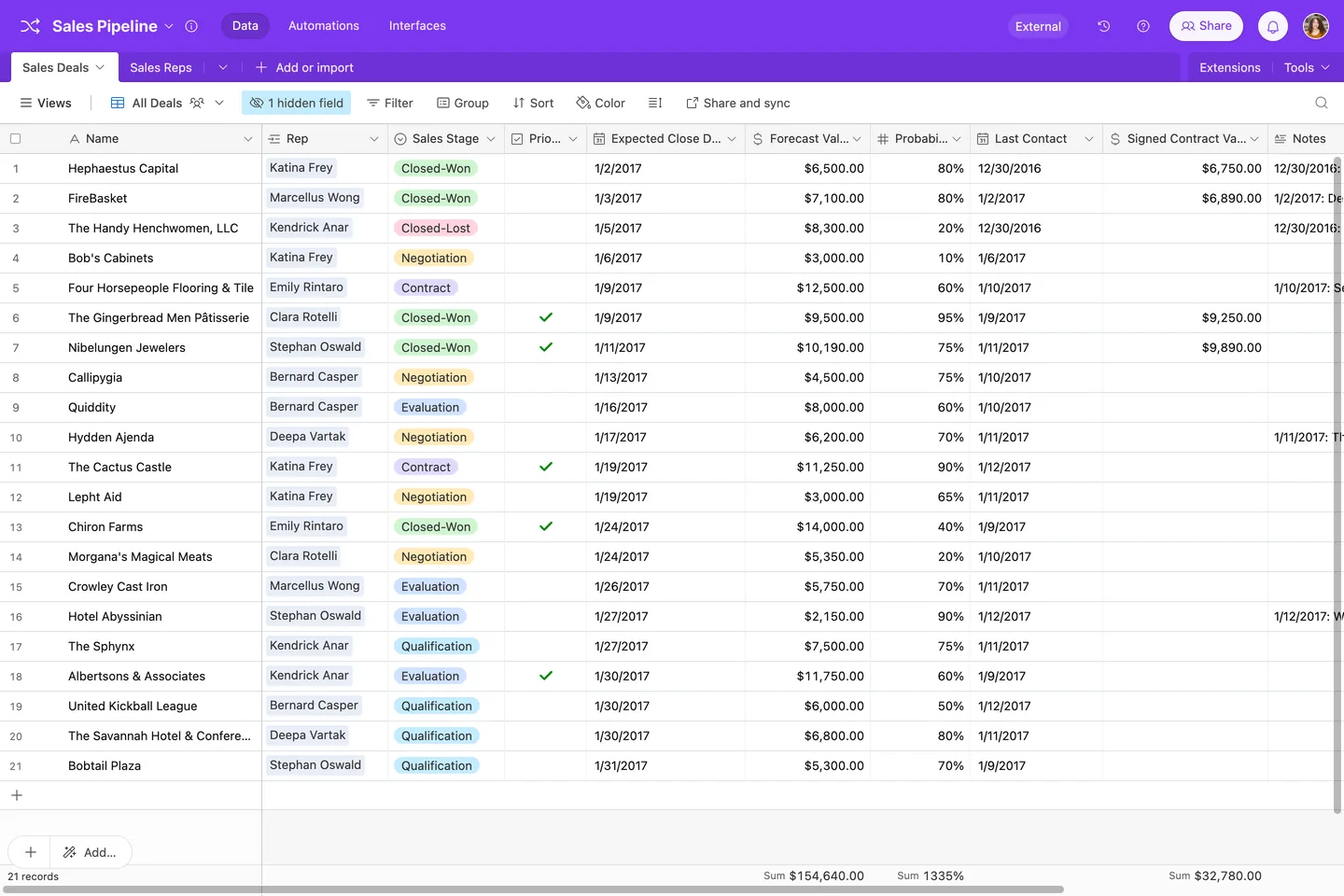Open the Sales Deals tab dropdown arrow
This screenshot has width=1344, height=896.
pos(100,67)
